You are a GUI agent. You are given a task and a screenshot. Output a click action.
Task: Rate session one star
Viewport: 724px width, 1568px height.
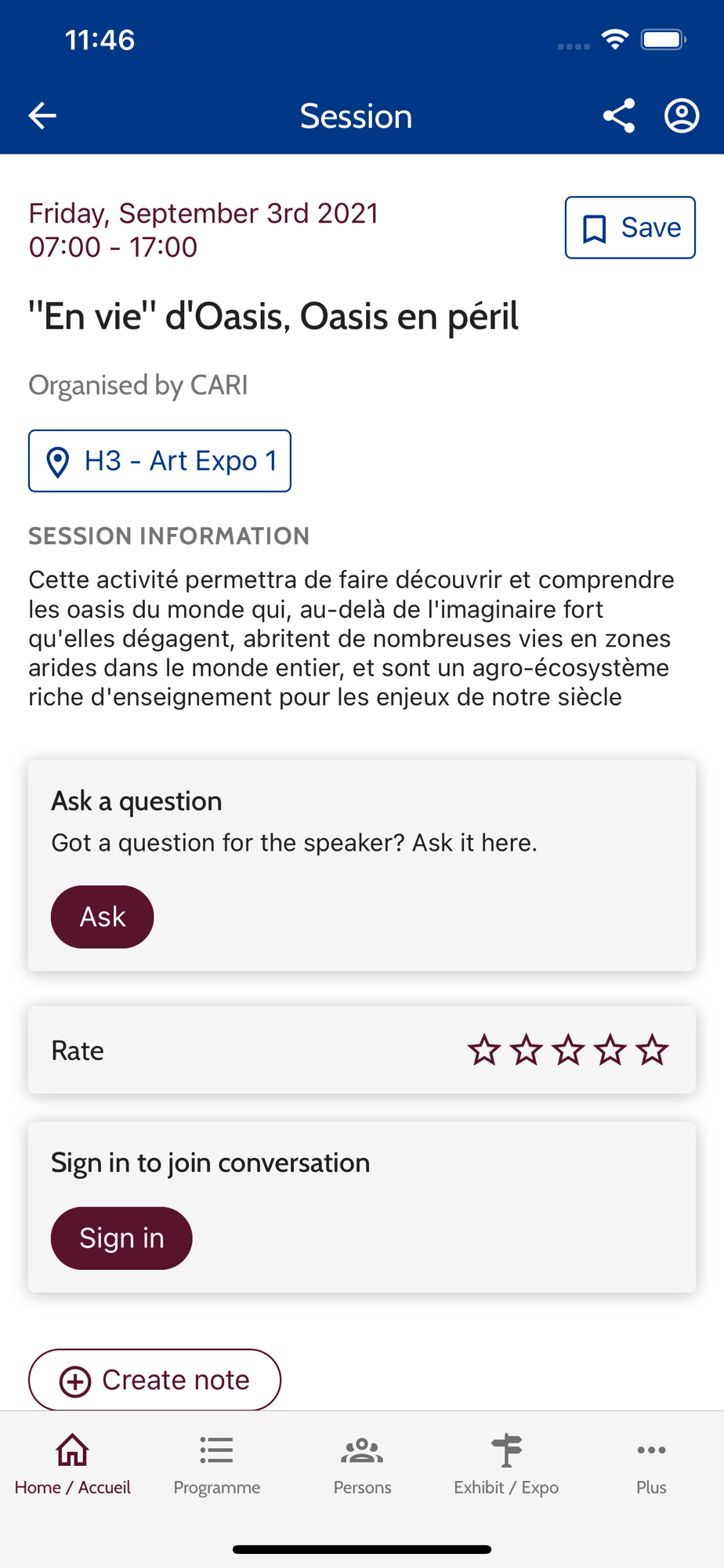click(484, 1050)
